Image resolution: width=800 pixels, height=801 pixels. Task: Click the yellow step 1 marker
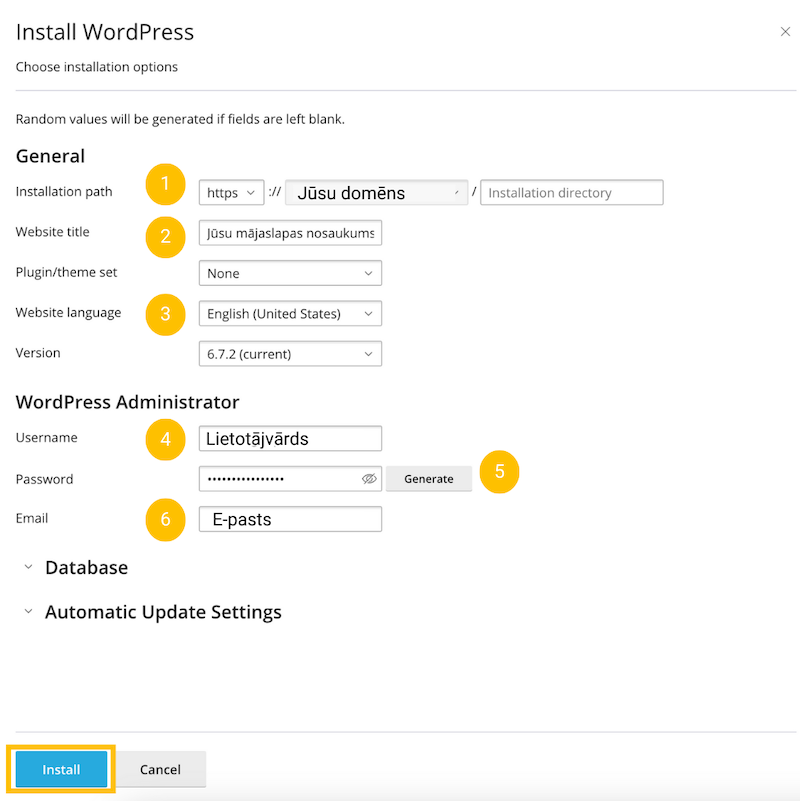pyautogui.click(x=166, y=183)
